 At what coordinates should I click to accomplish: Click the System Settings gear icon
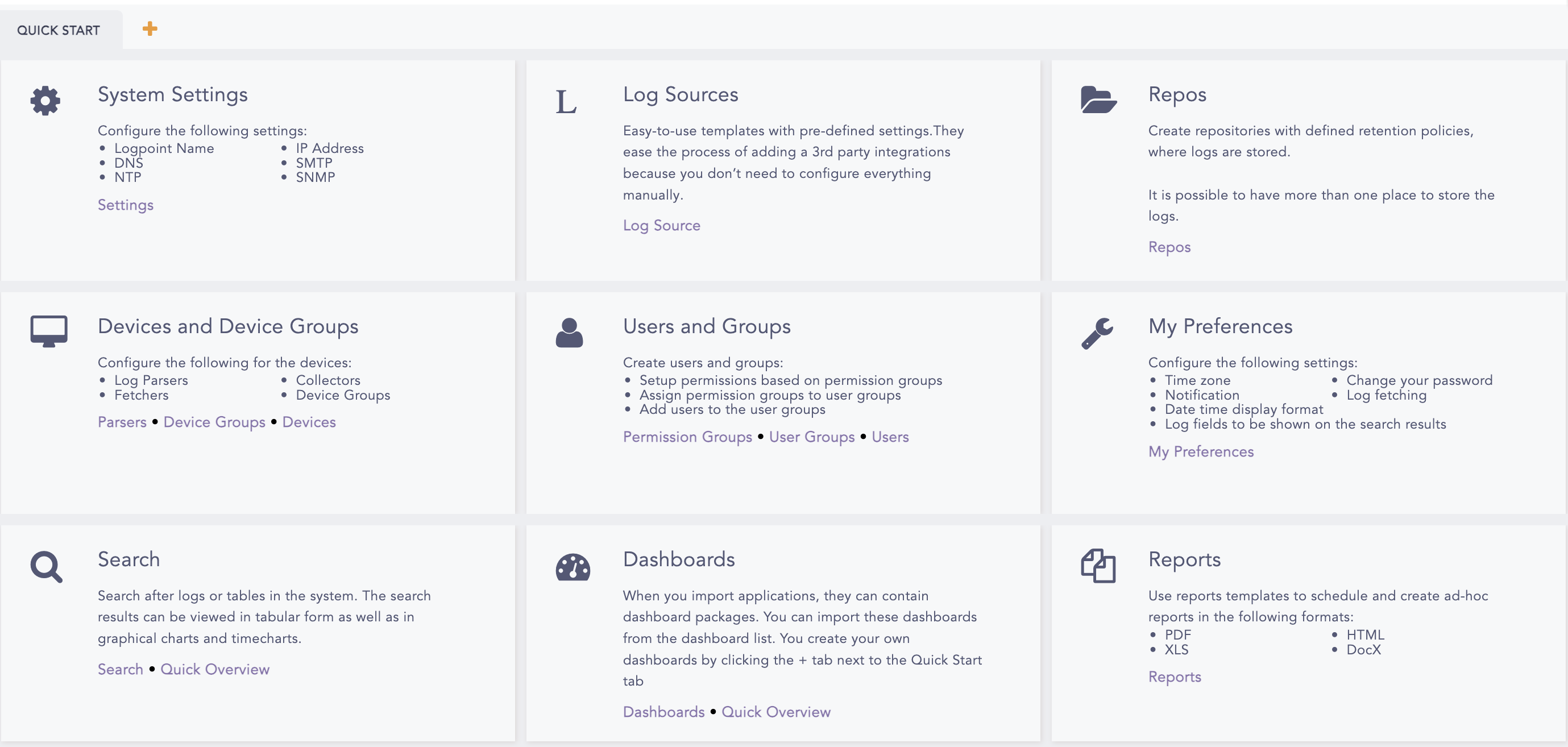point(45,101)
